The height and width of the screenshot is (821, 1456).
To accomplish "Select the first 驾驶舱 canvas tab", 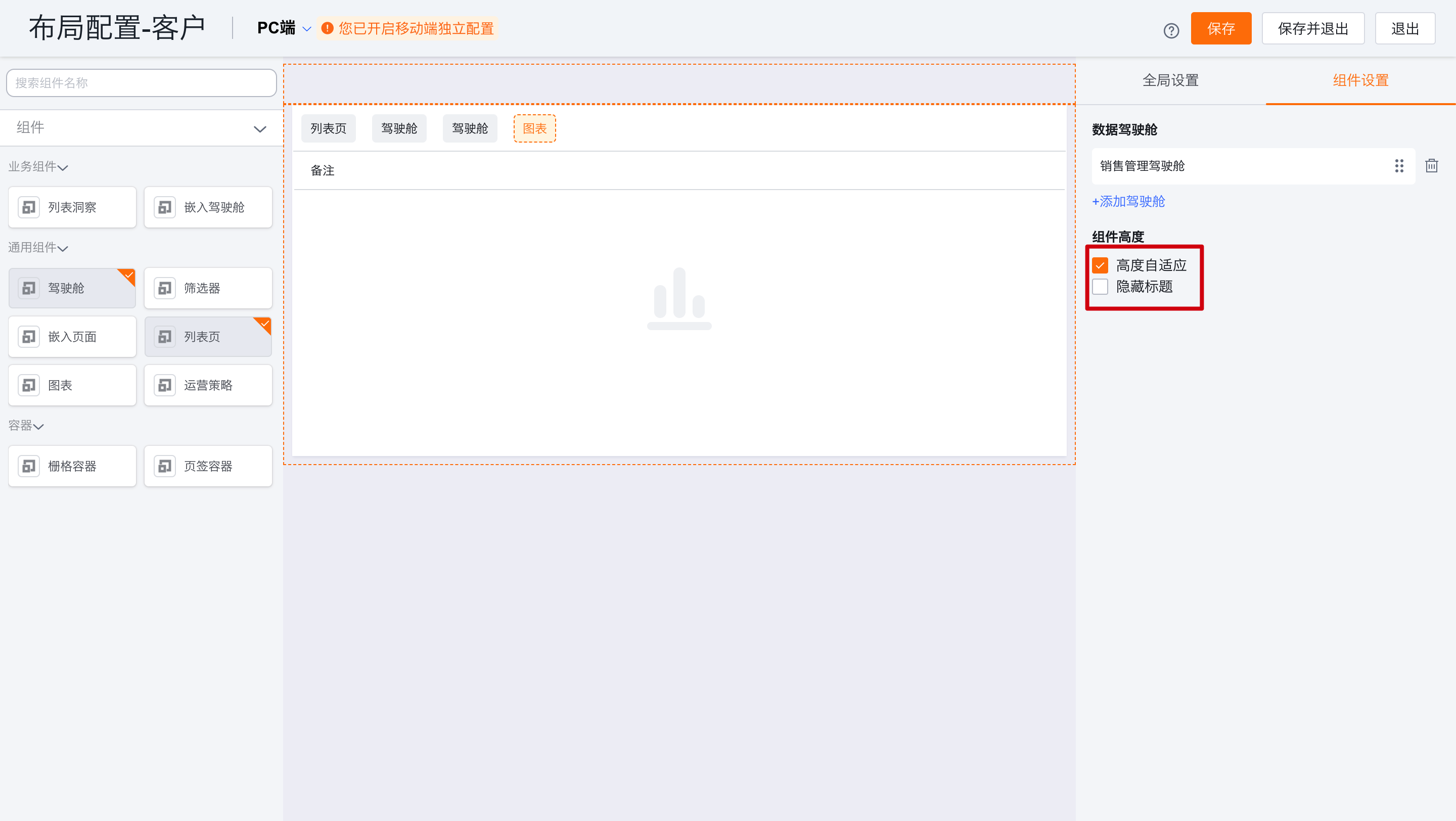I will click(399, 128).
